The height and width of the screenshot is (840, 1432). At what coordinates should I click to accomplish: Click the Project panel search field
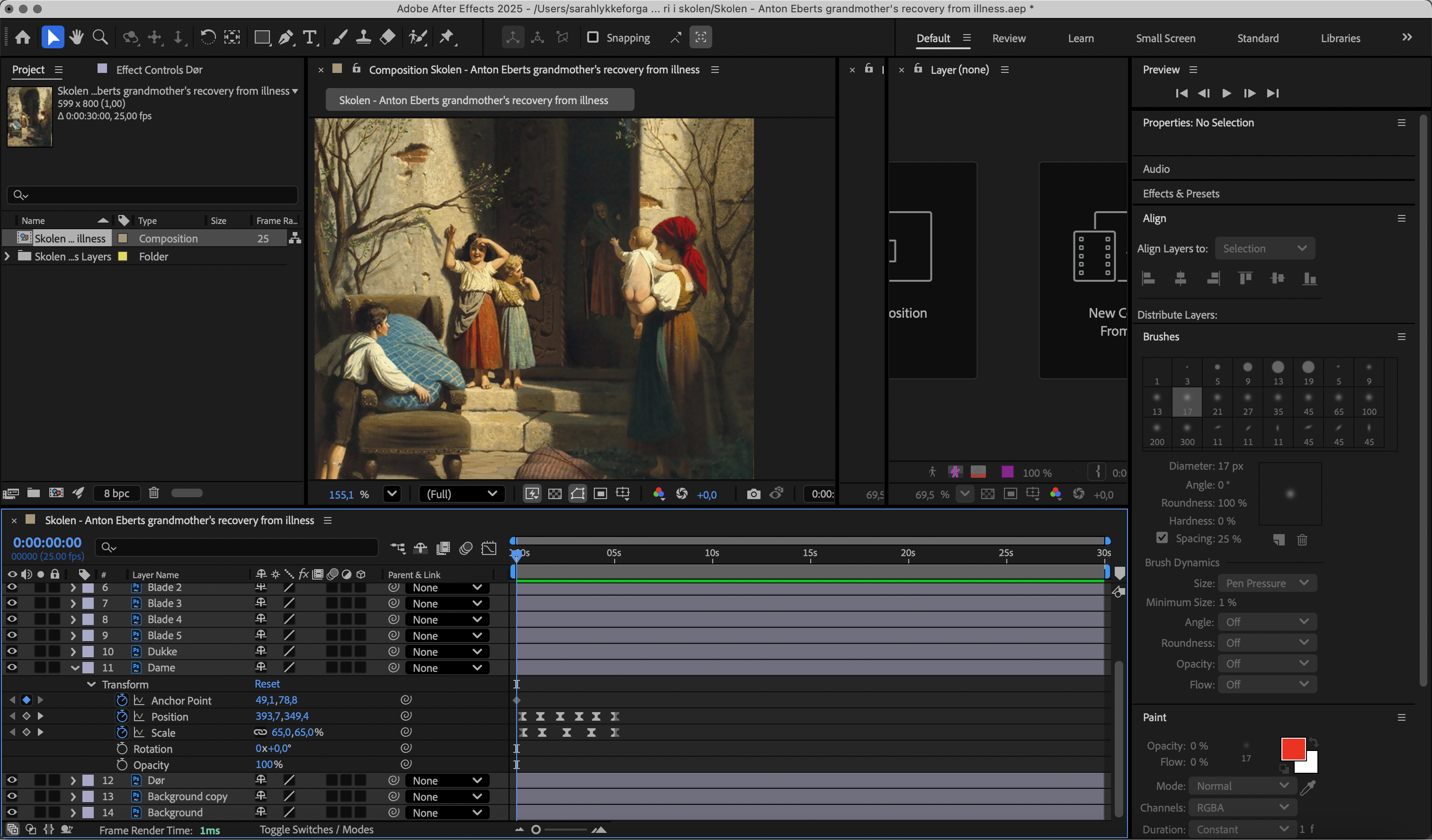(152, 195)
